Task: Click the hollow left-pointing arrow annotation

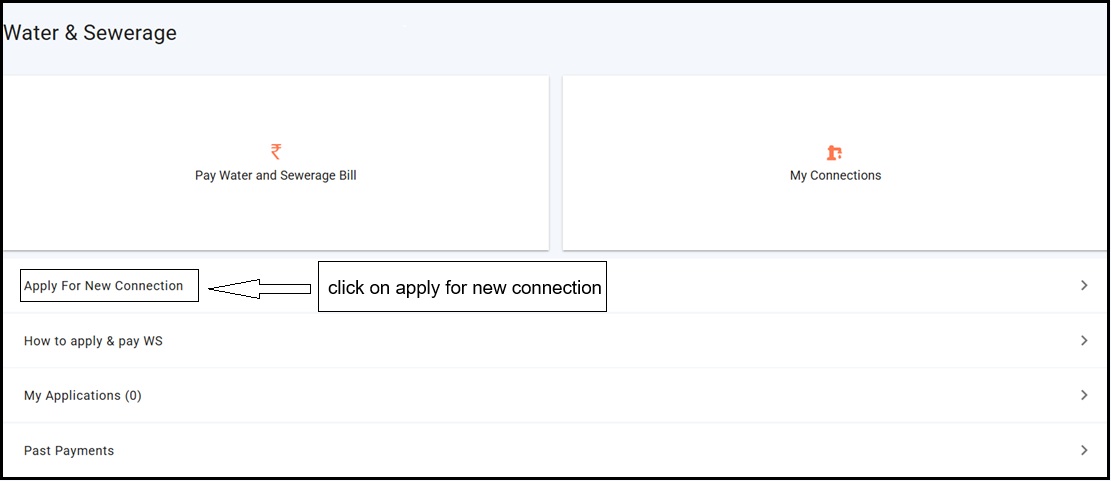Action: (x=260, y=289)
